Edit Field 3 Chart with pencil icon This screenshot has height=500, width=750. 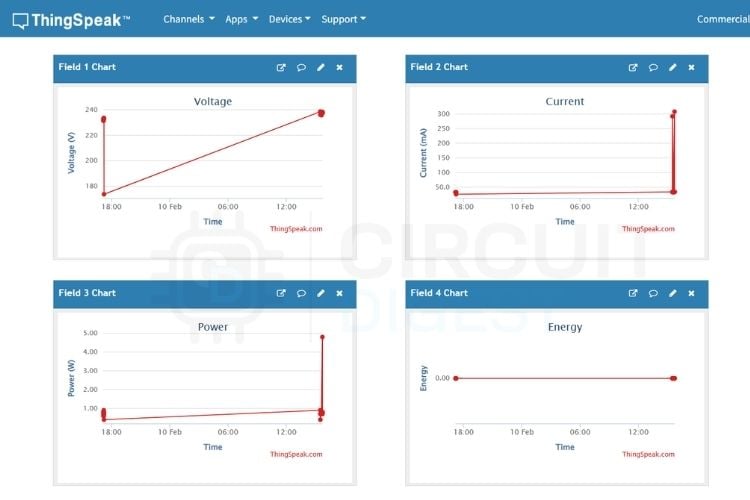coord(320,293)
